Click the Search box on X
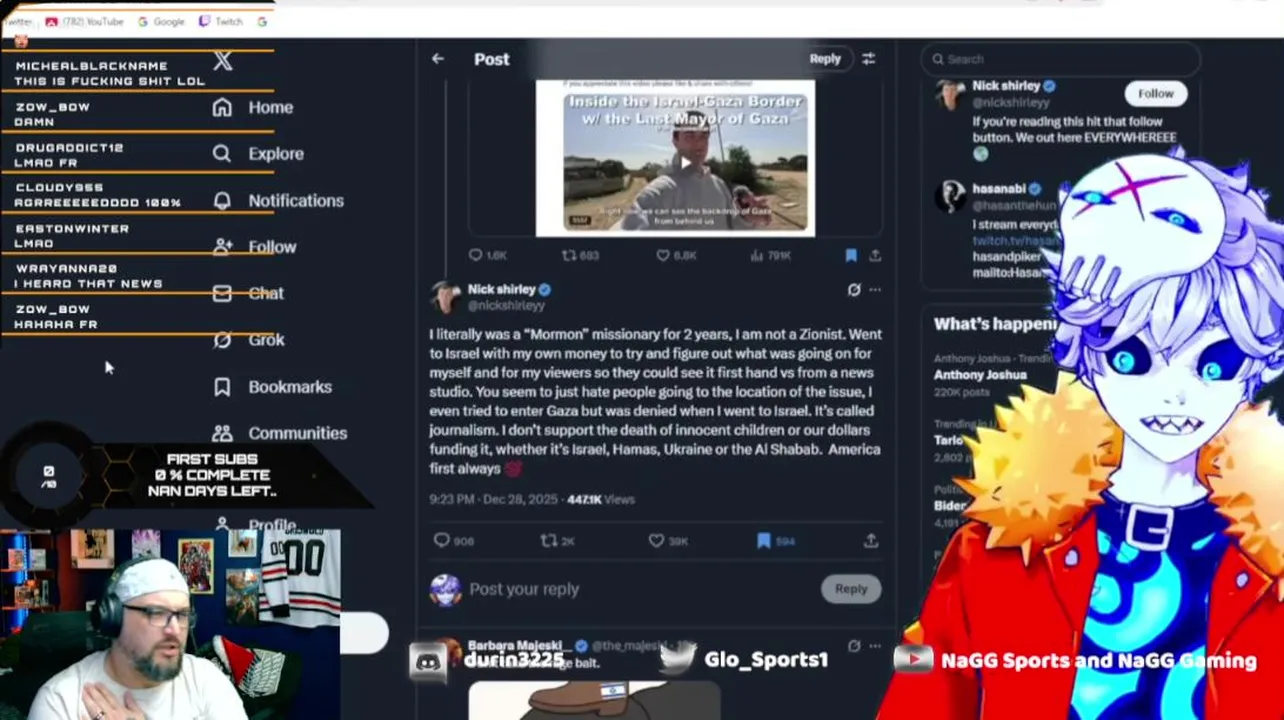1284x720 pixels. 1060,59
